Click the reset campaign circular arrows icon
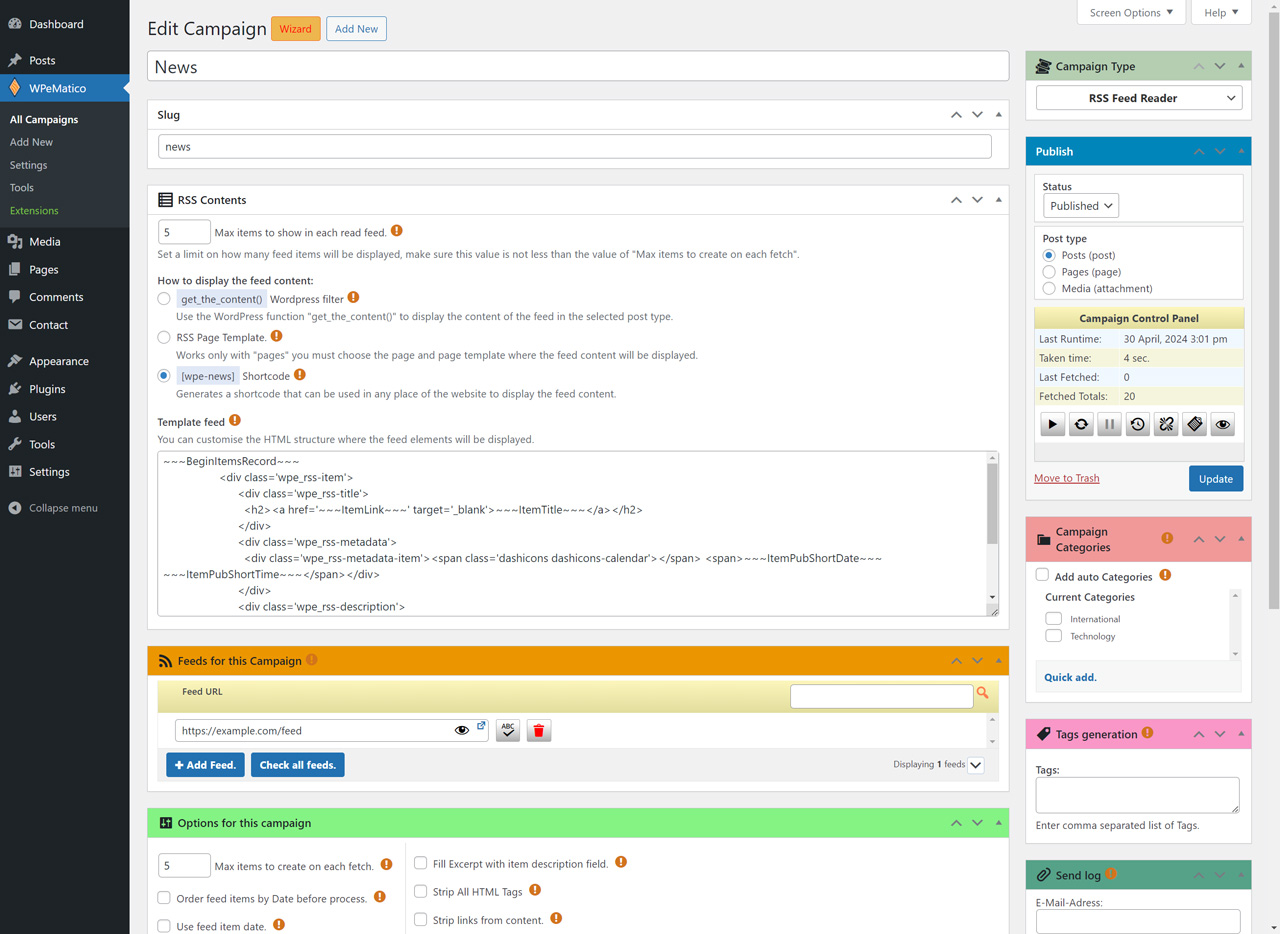The image size is (1280, 934). click(1081, 425)
